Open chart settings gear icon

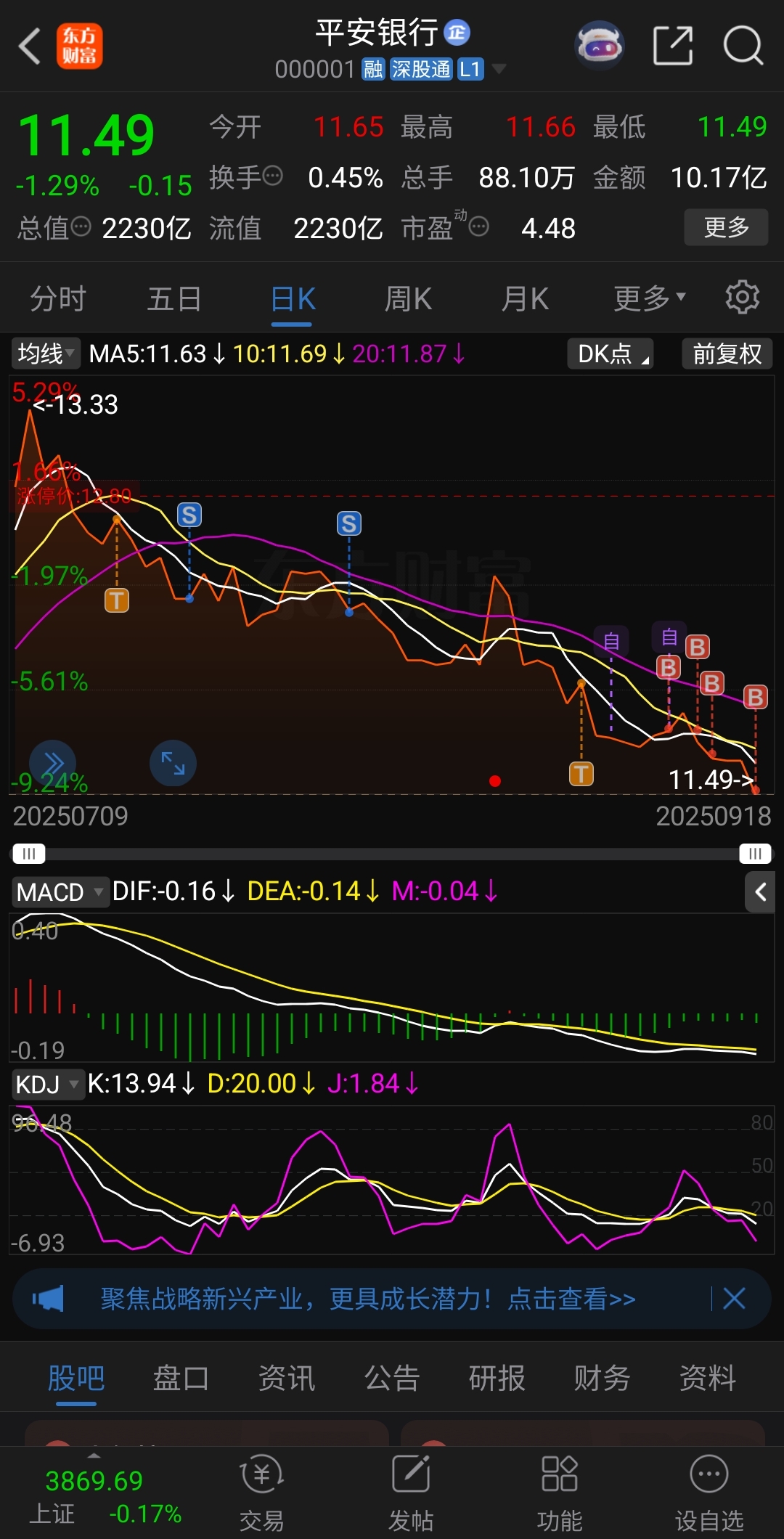(742, 298)
